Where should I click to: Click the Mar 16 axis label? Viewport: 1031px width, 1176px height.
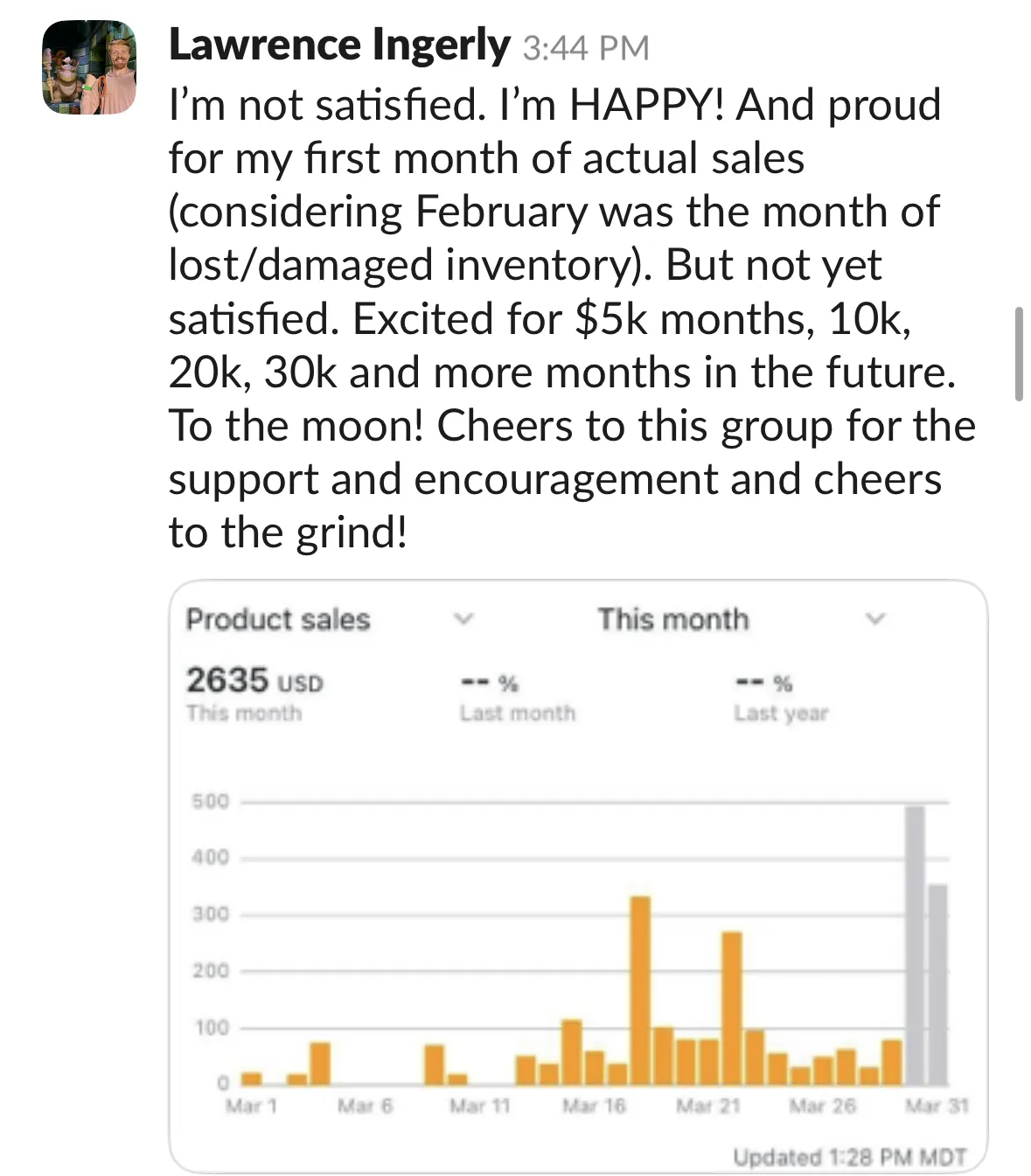click(x=594, y=1106)
